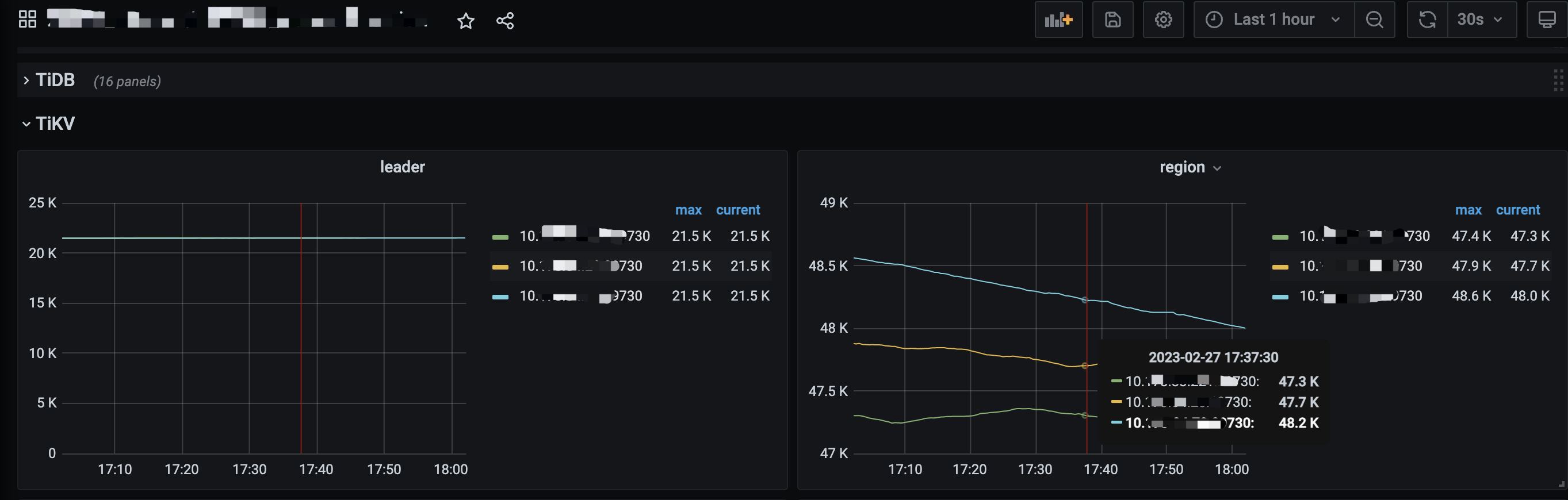Image resolution: width=1568 pixels, height=500 pixels.
Task: Click blue series color swatch in leader legend
Action: [500, 297]
